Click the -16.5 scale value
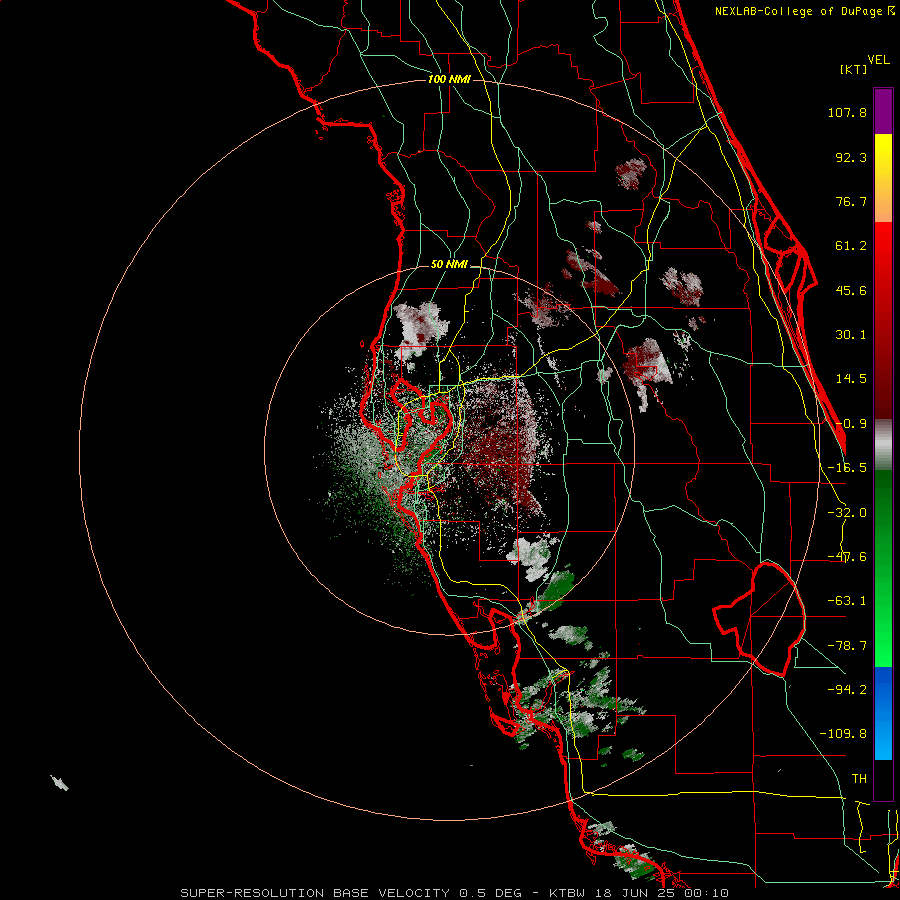The width and height of the screenshot is (900, 900). tap(847, 468)
